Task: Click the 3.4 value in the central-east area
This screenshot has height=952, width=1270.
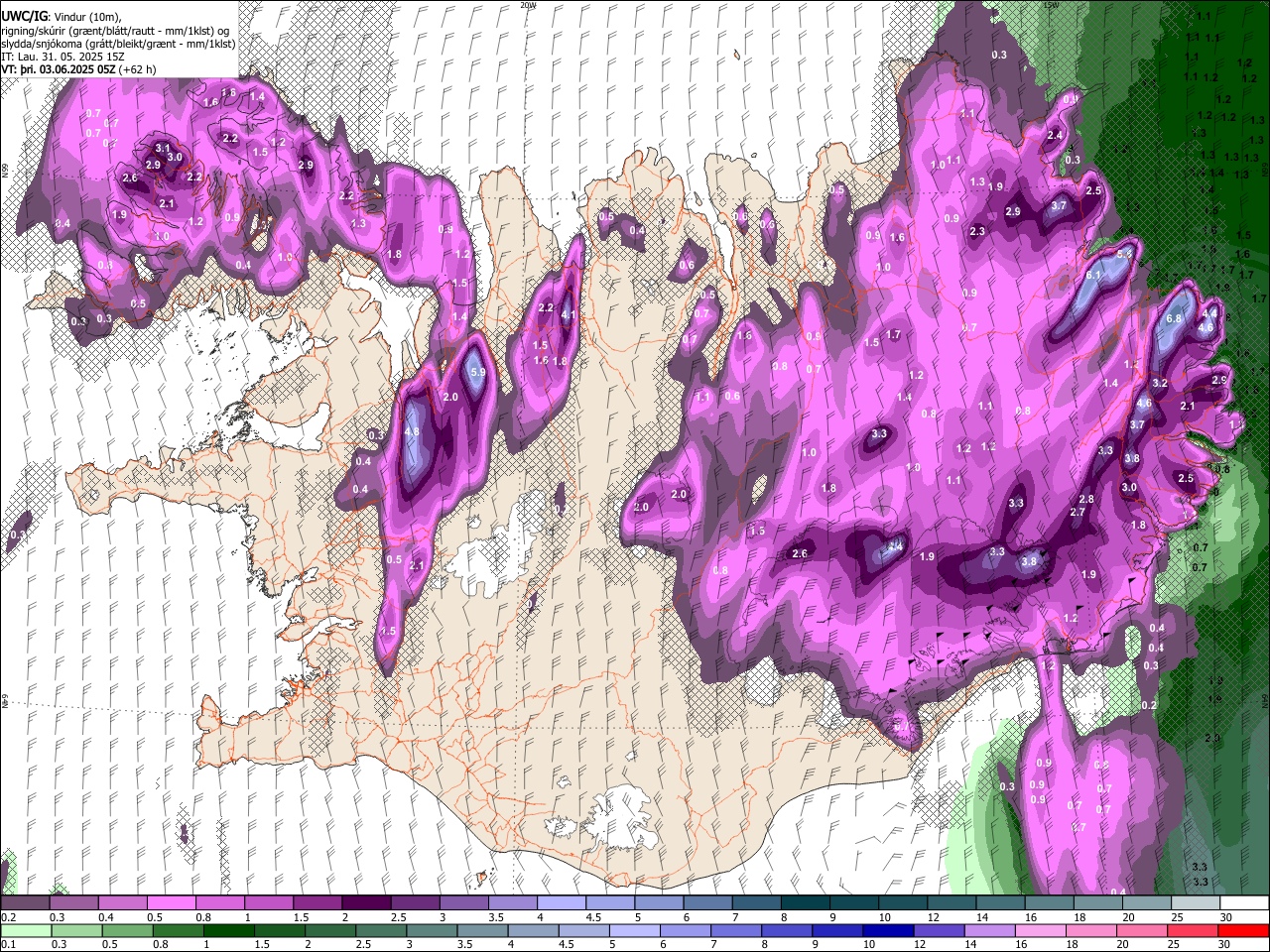Action: (x=894, y=545)
